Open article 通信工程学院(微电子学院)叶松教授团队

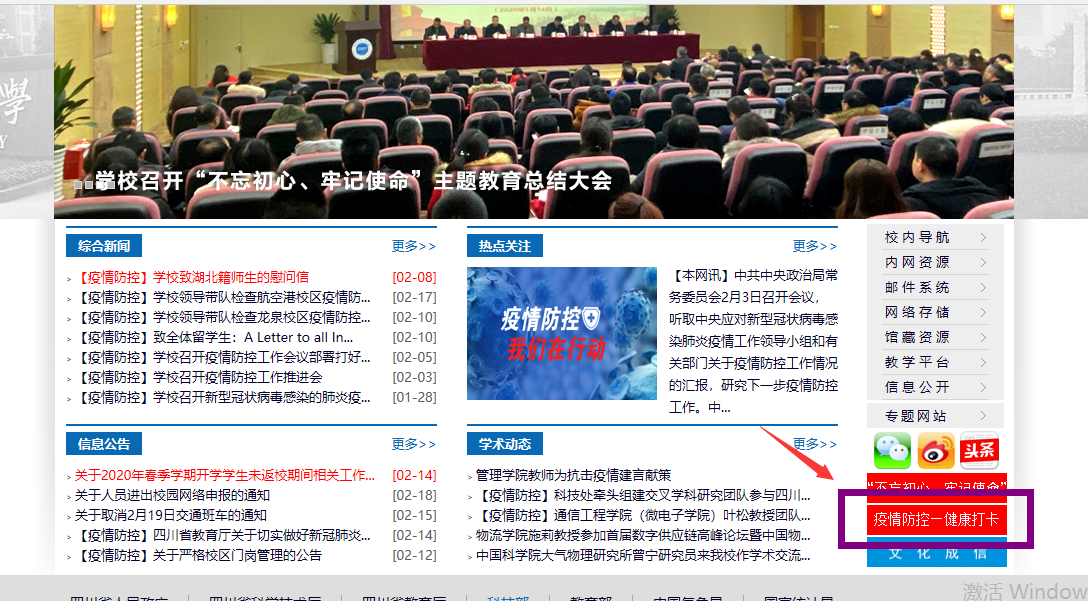point(643,516)
